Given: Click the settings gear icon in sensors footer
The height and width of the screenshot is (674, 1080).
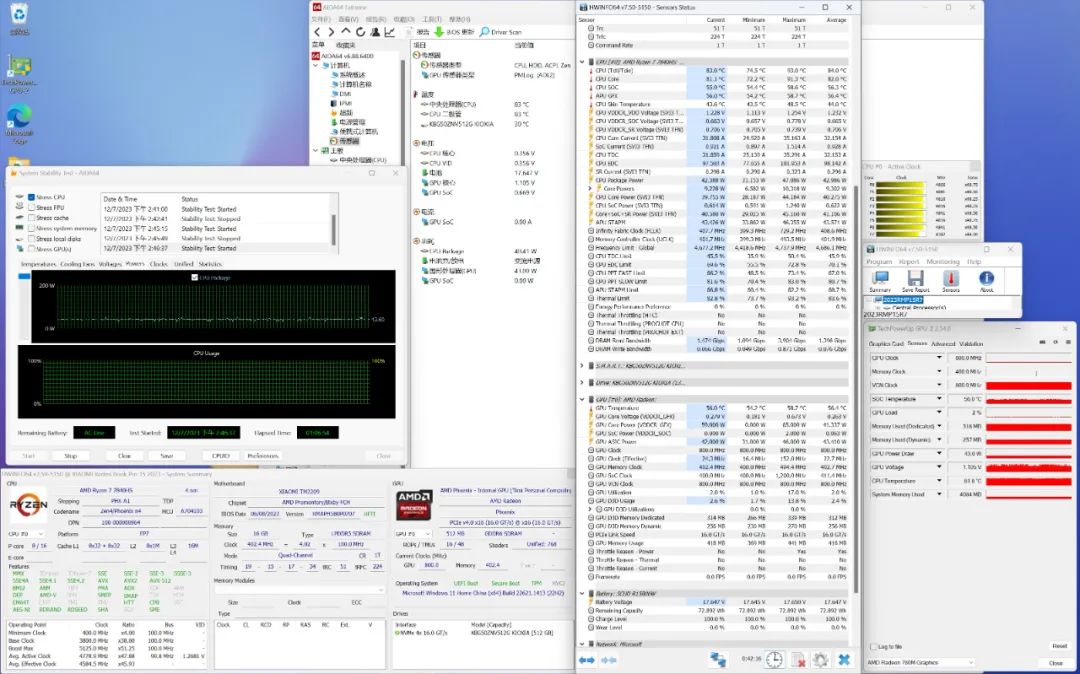Looking at the screenshot, I should pos(820,660).
